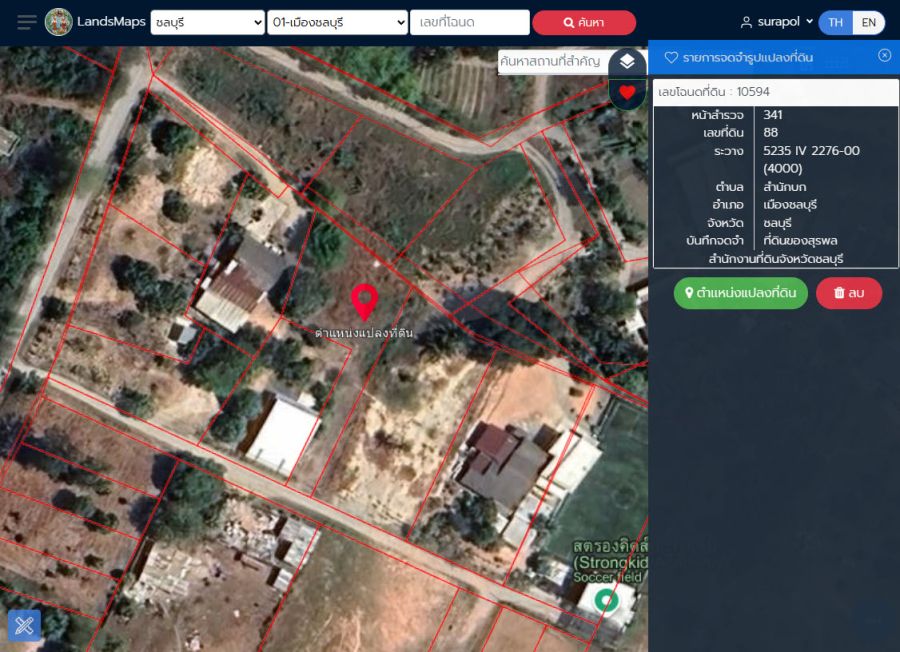
Task: Expand the province dropdown showing ชลบุรี
Action: click(207, 22)
